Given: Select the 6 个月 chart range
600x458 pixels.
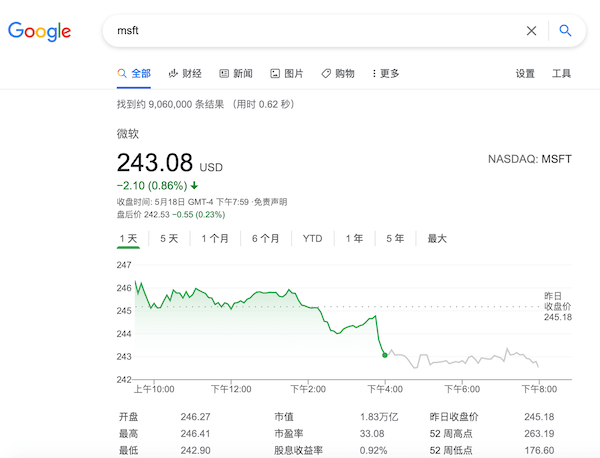Looking at the screenshot, I should pos(266,238).
